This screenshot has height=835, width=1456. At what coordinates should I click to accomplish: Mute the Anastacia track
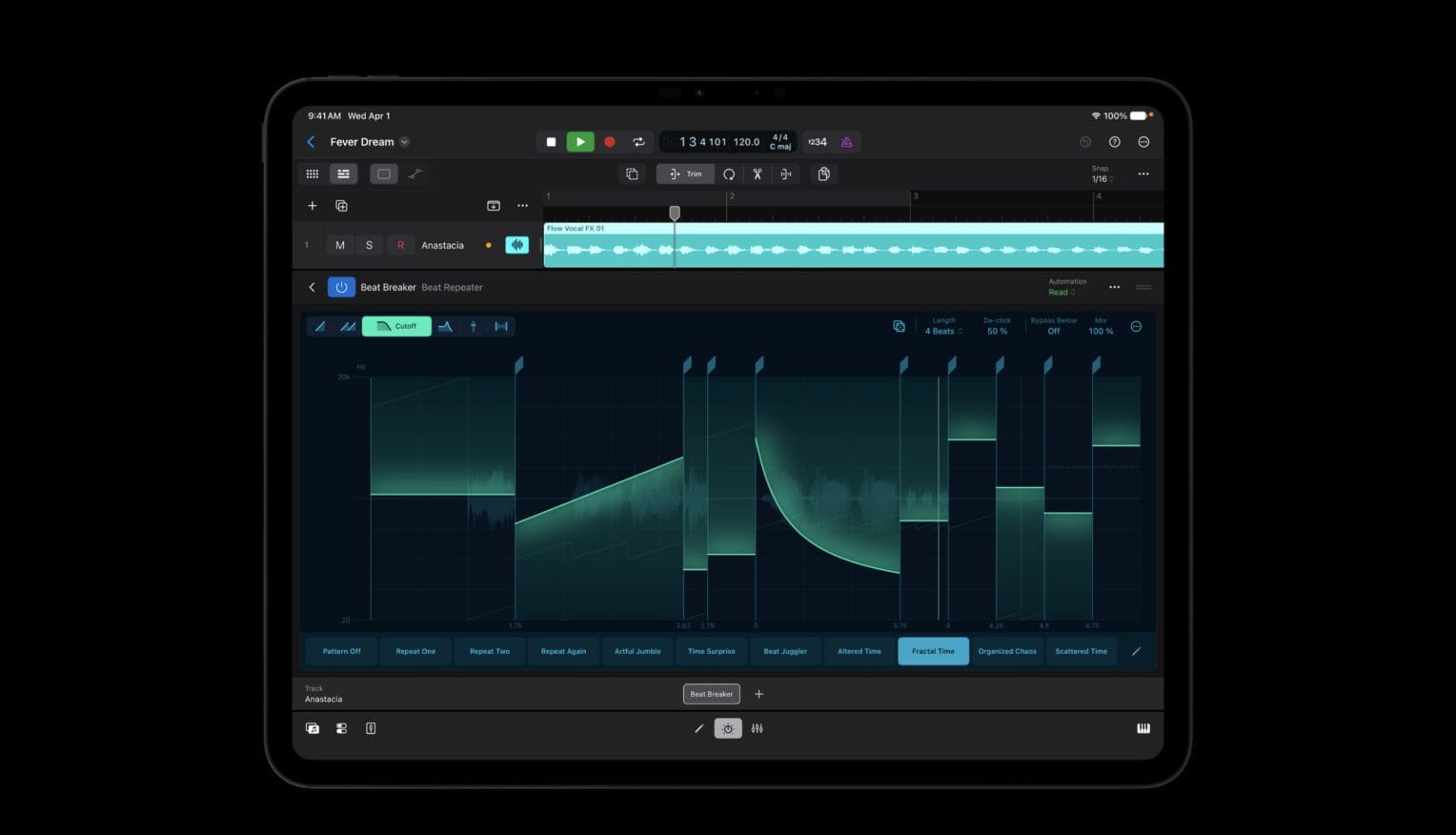(340, 245)
